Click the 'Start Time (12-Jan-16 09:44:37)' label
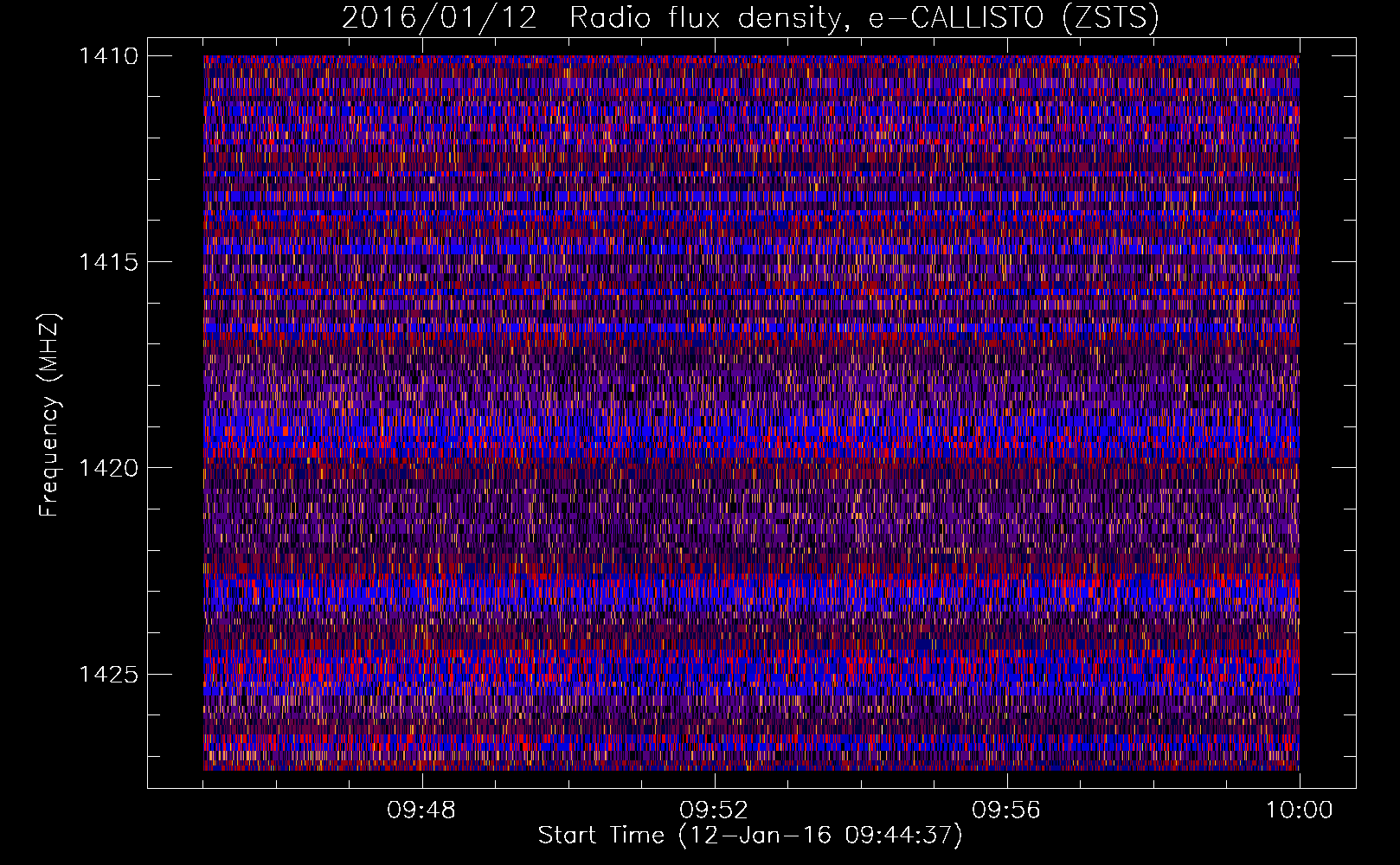Screen dimensions: 1400x865 (750, 836)
